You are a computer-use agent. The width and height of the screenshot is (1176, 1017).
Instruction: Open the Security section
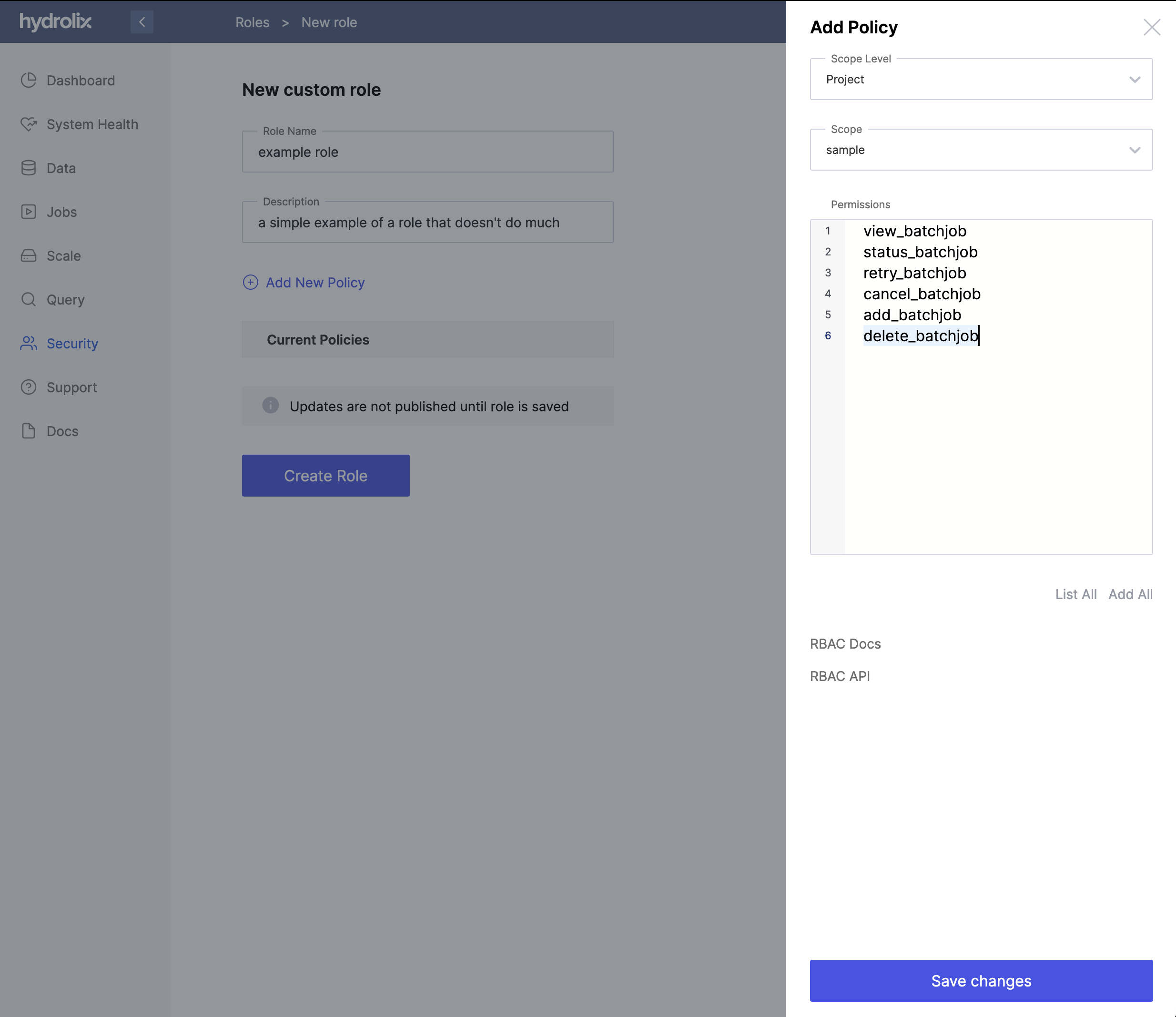[29, 343]
